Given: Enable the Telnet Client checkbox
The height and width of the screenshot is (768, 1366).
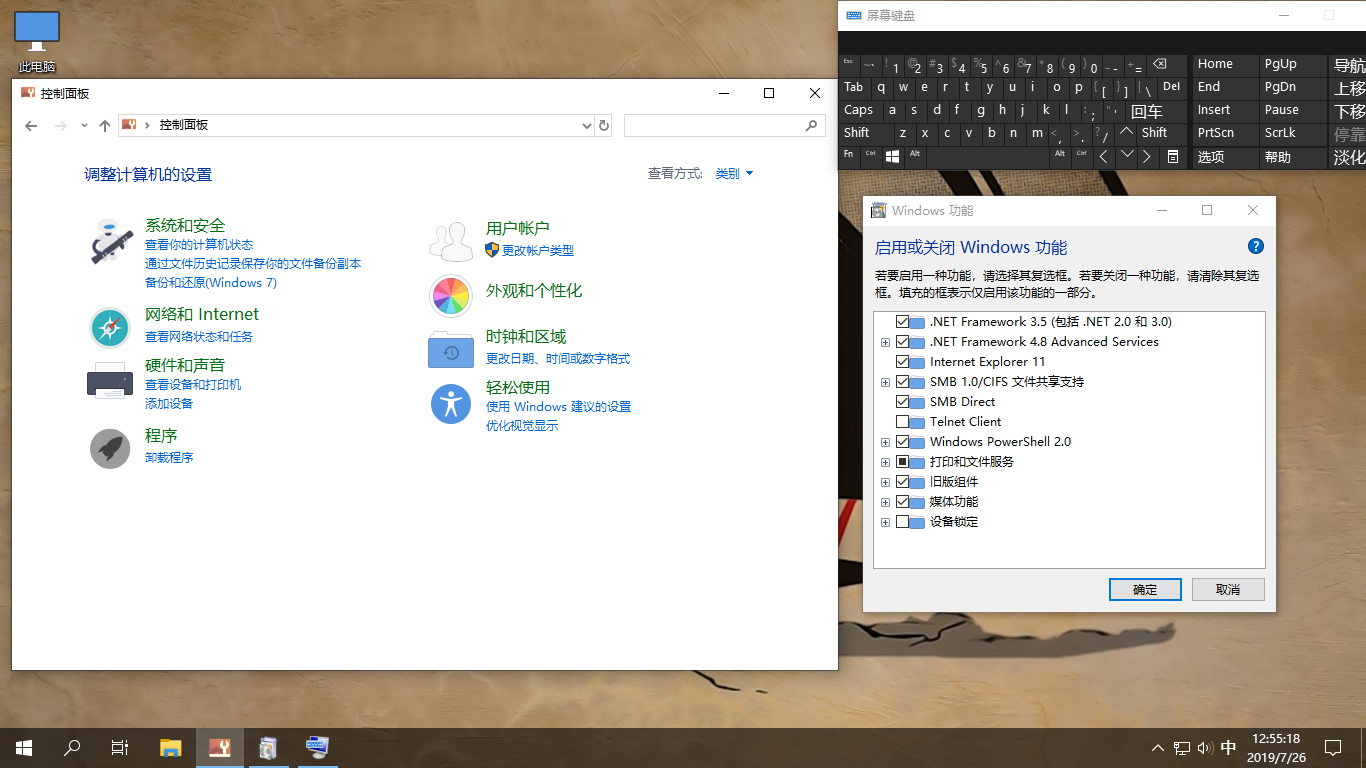Looking at the screenshot, I should click(x=903, y=422).
